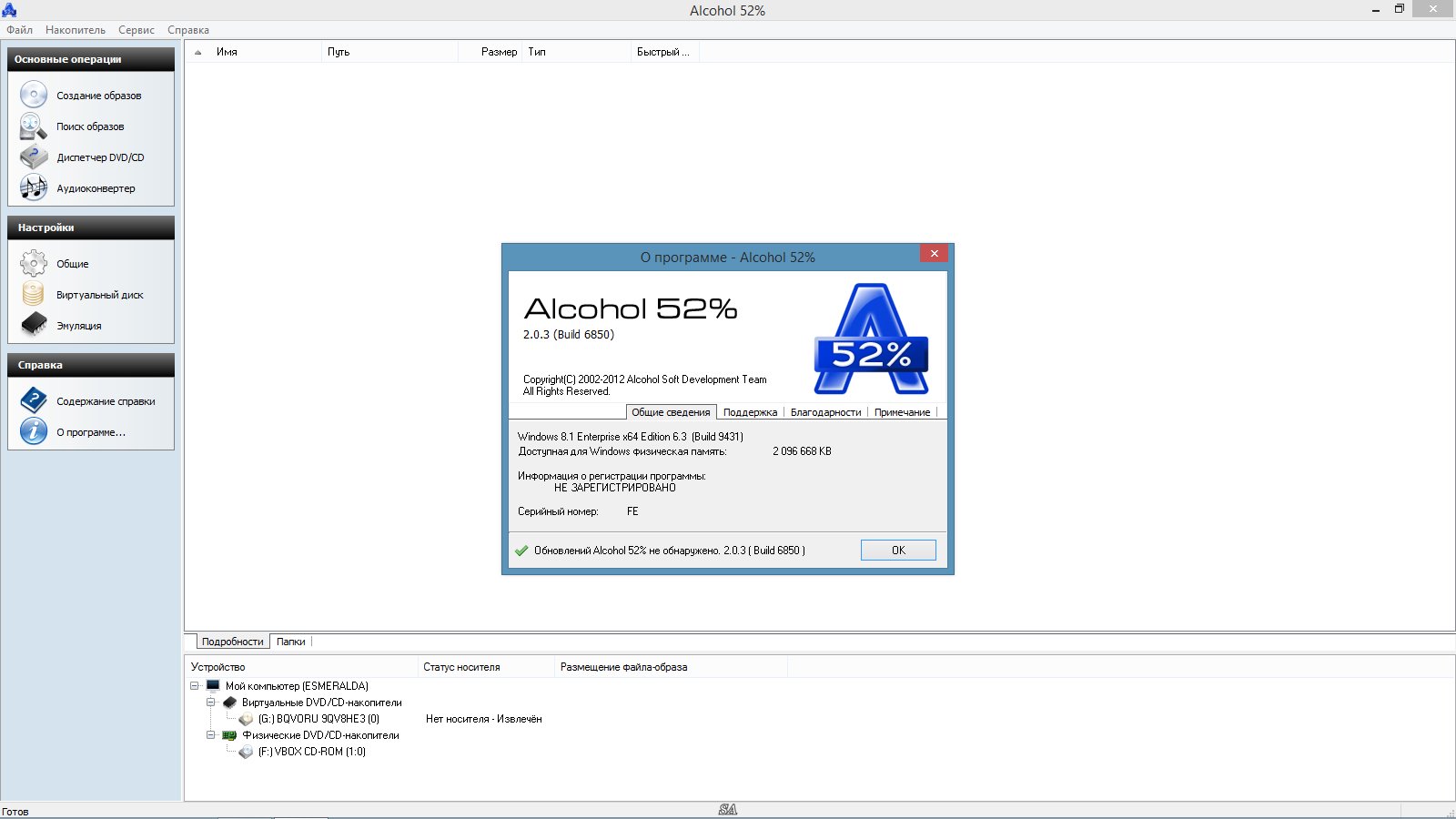
Task: Click the Содержание справки book icon
Action: pos(34,400)
